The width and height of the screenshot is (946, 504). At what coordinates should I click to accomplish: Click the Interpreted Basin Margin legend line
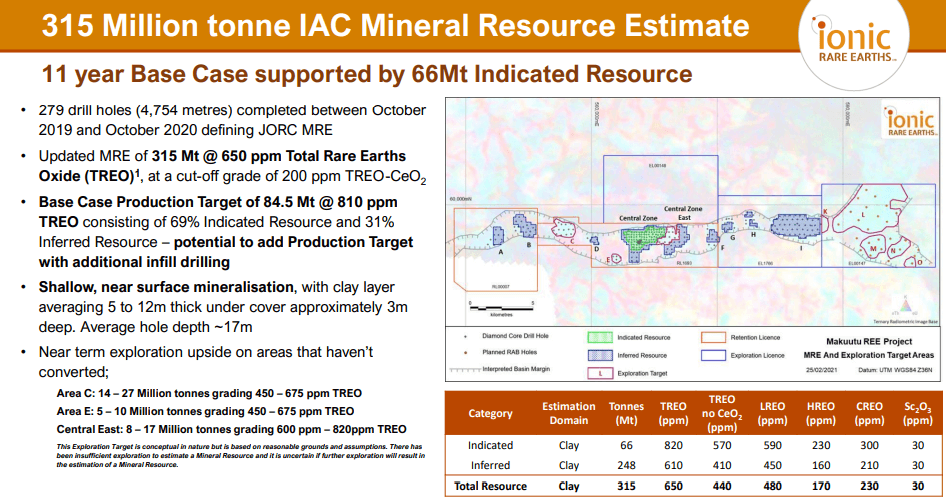pyautogui.click(x=465, y=369)
